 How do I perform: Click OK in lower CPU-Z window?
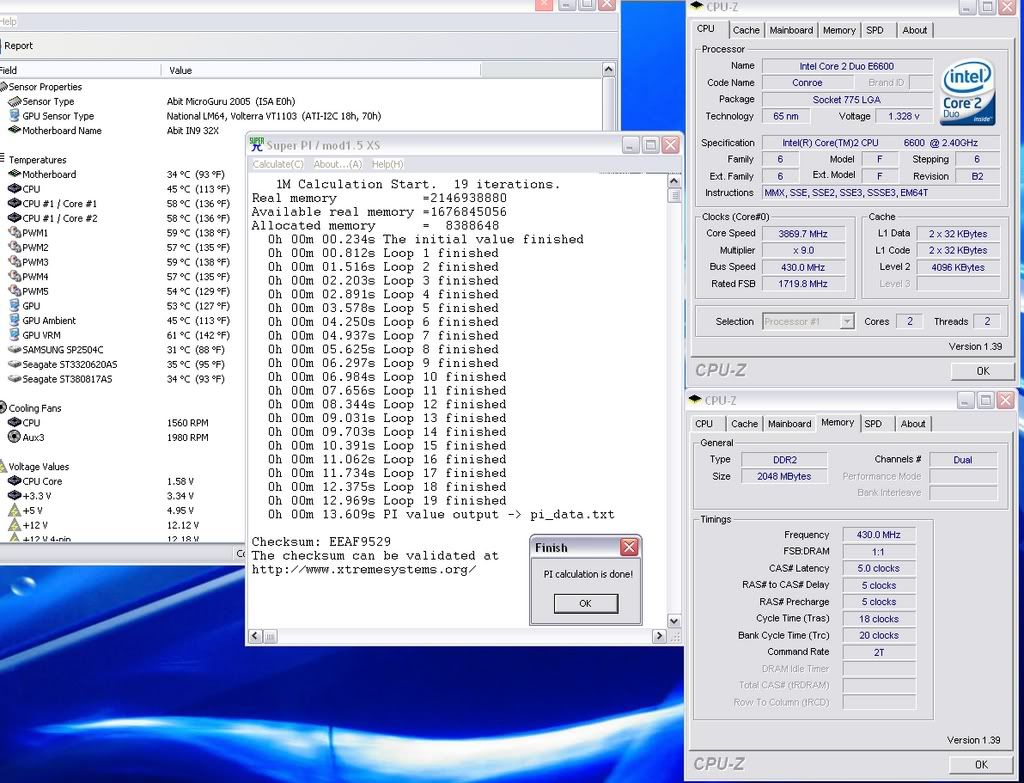click(x=981, y=764)
